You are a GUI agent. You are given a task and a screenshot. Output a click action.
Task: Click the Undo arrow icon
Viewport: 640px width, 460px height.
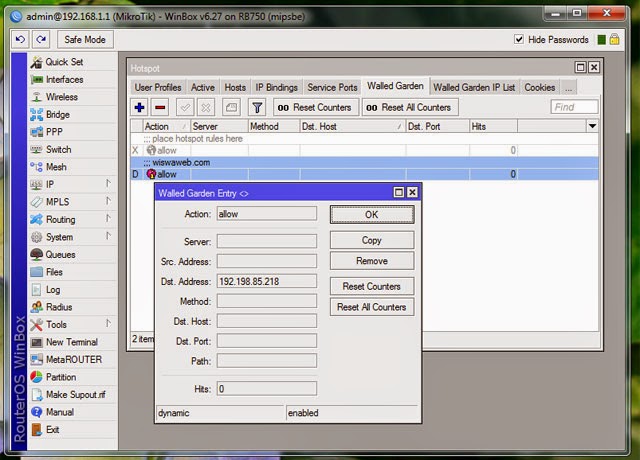pos(20,40)
